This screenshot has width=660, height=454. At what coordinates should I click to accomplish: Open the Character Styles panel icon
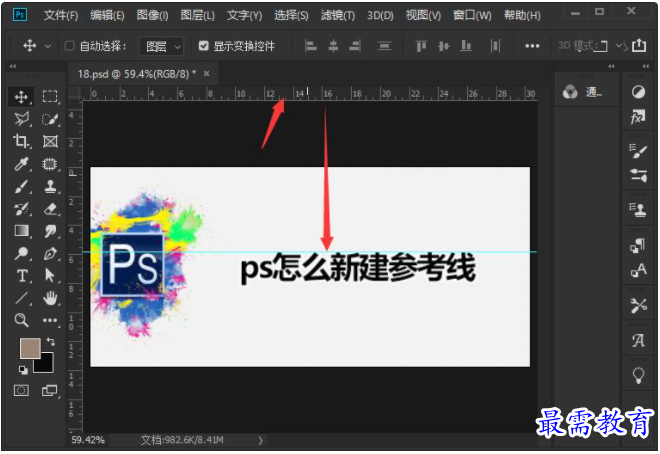[x=638, y=270]
